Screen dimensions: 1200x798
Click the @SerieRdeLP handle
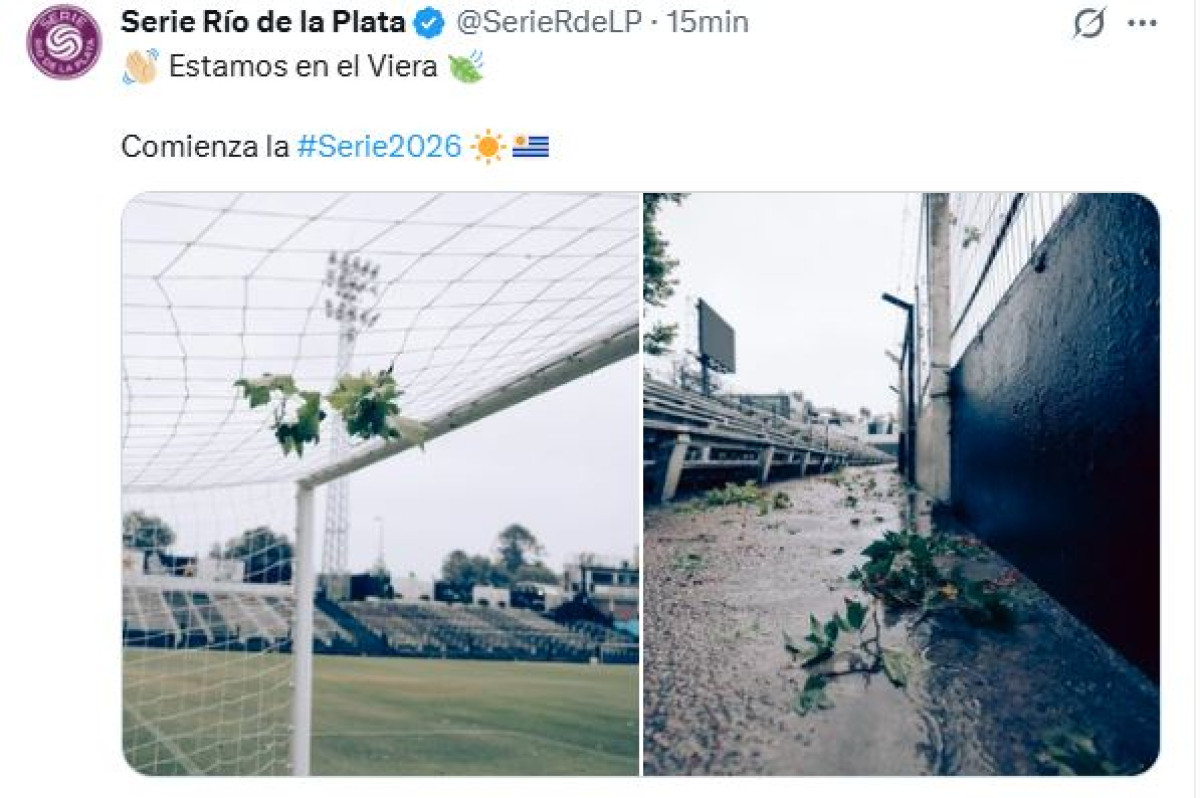pyautogui.click(x=548, y=22)
